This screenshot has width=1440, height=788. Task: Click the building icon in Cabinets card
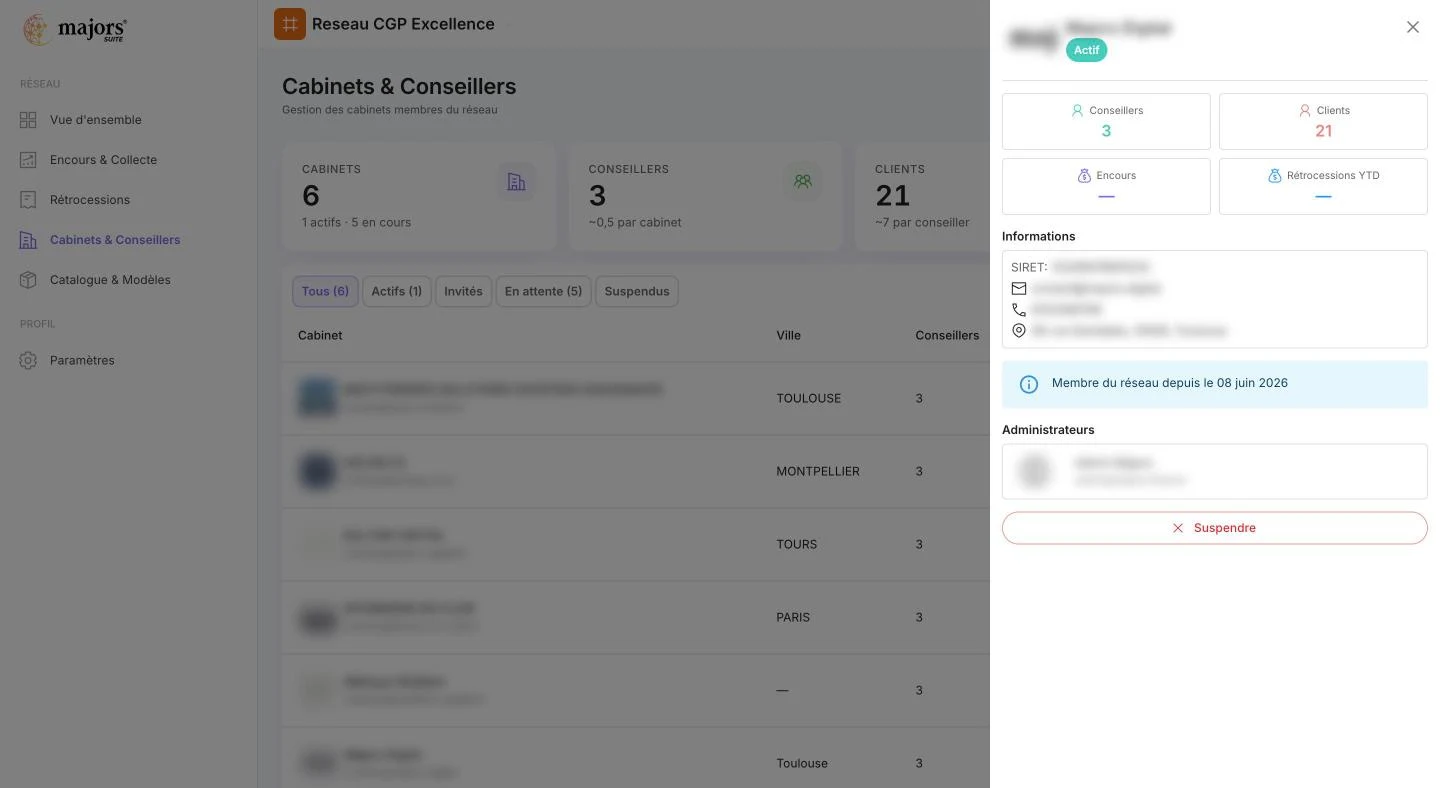[x=516, y=181]
